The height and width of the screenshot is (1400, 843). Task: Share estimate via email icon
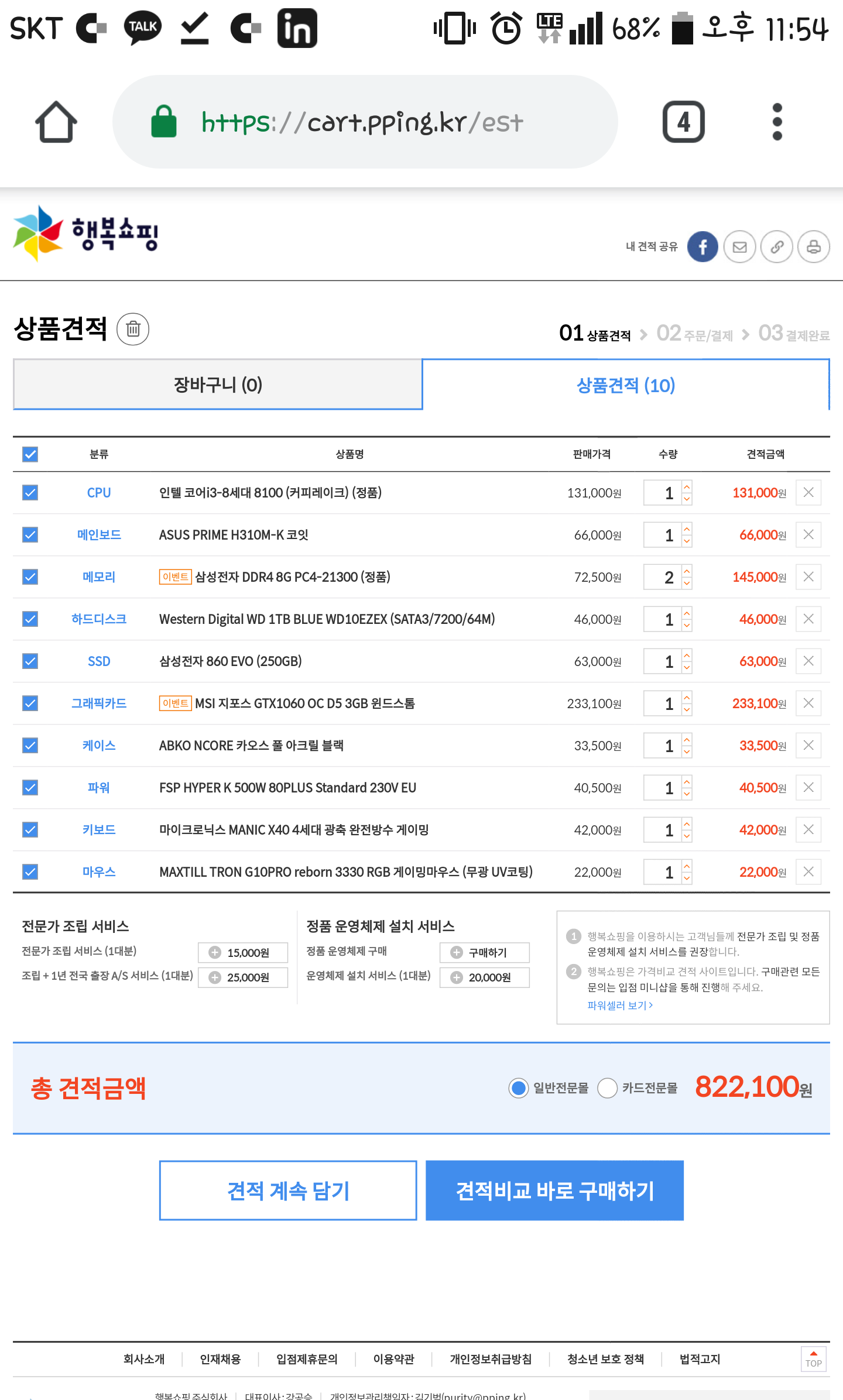(739, 246)
